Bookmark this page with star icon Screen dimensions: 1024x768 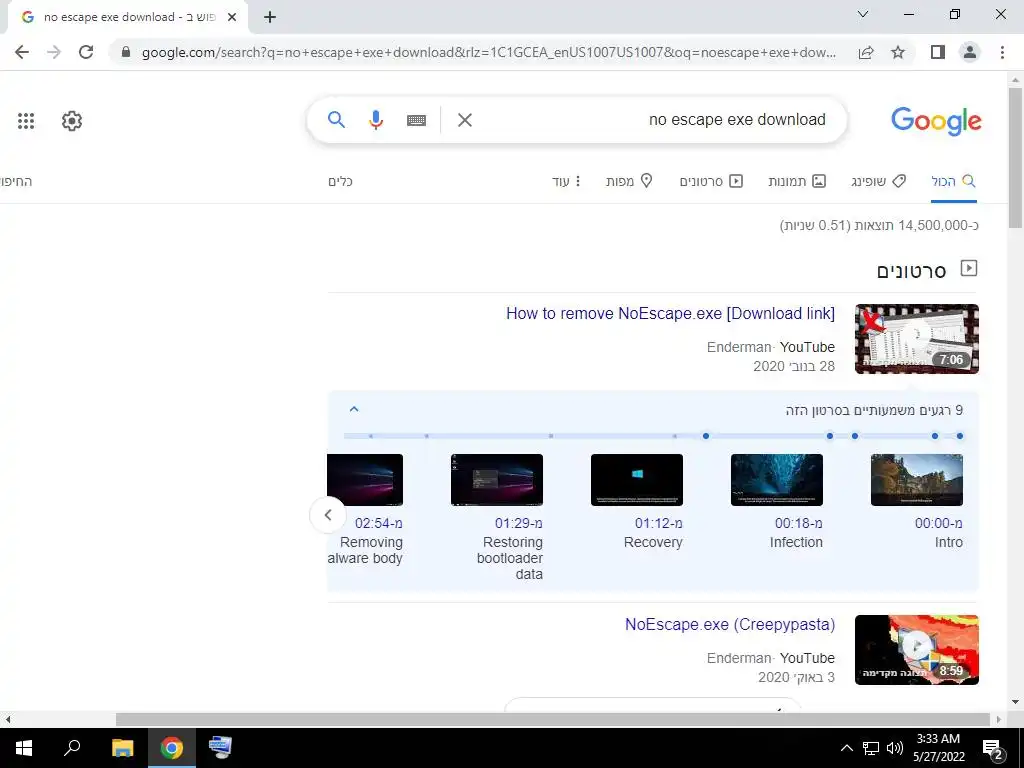pyautogui.click(x=898, y=52)
